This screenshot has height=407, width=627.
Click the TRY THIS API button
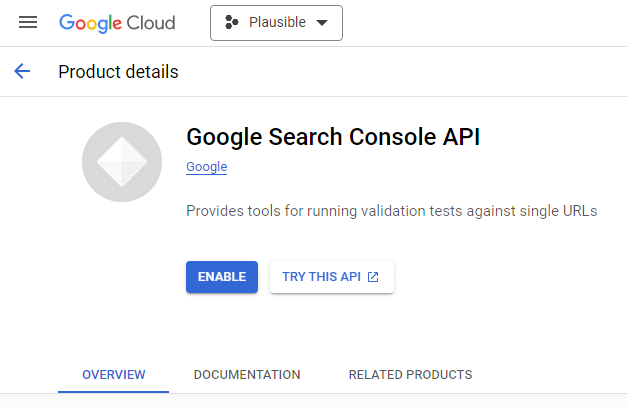point(332,277)
